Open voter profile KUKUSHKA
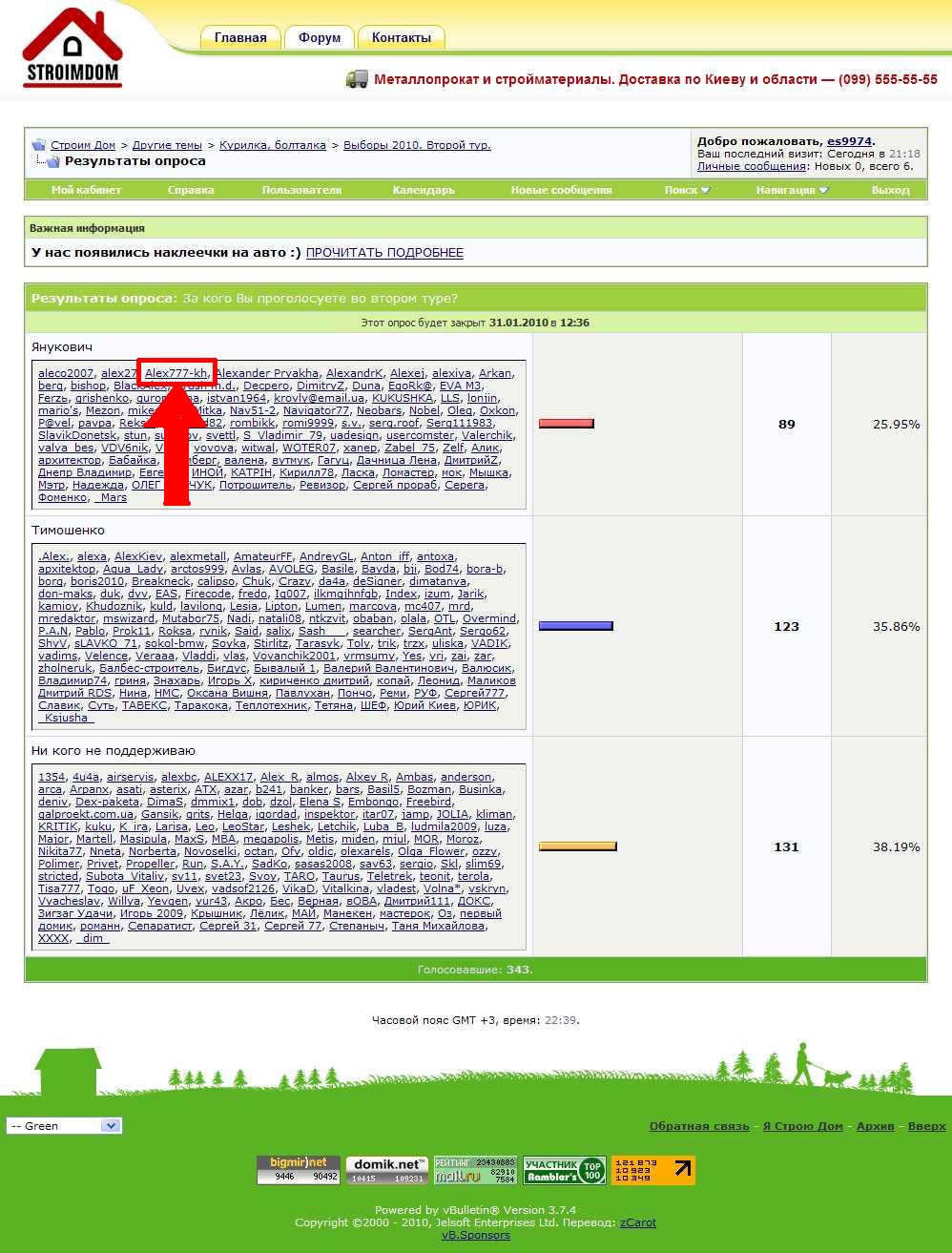Image resolution: width=952 pixels, height=1253 pixels. pos(402,398)
